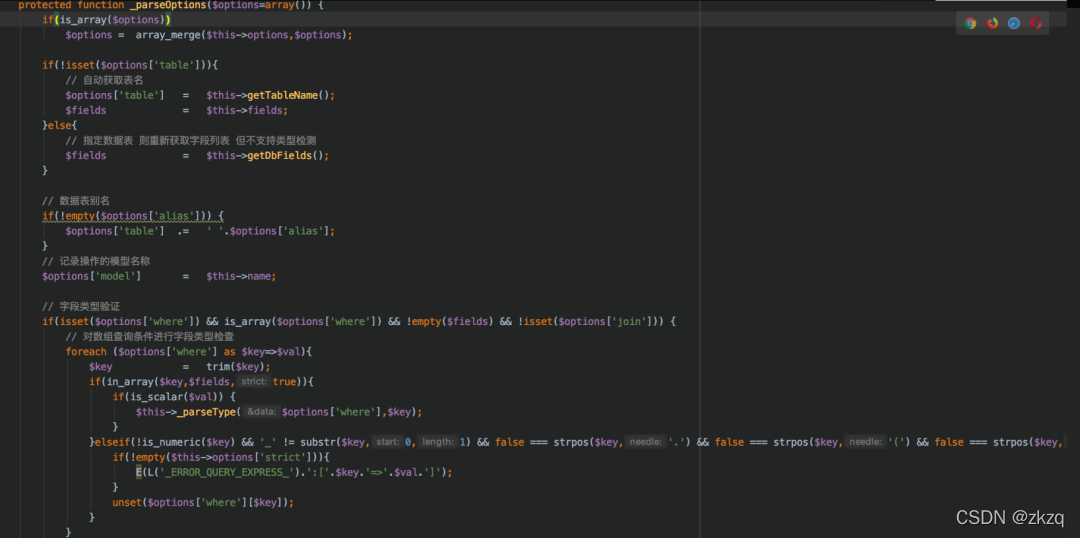This screenshot has width=1080, height=538.
Task: Click the needle: hint before '.'
Action: [x=645, y=442]
